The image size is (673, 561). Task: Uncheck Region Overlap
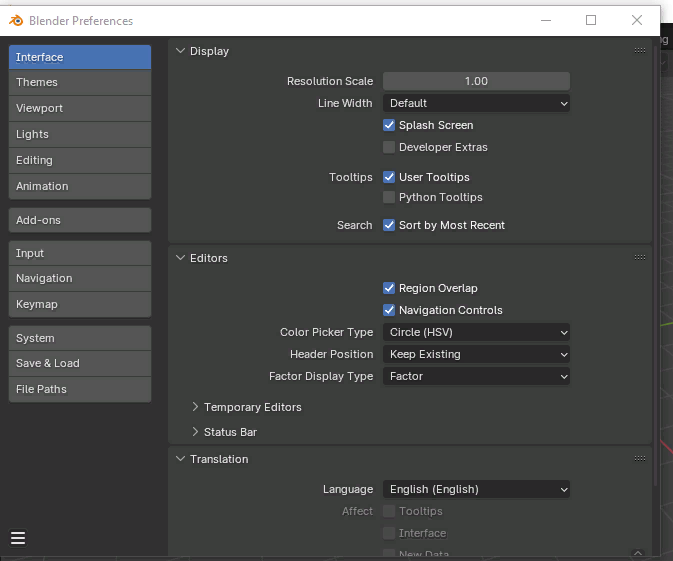[x=389, y=288]
